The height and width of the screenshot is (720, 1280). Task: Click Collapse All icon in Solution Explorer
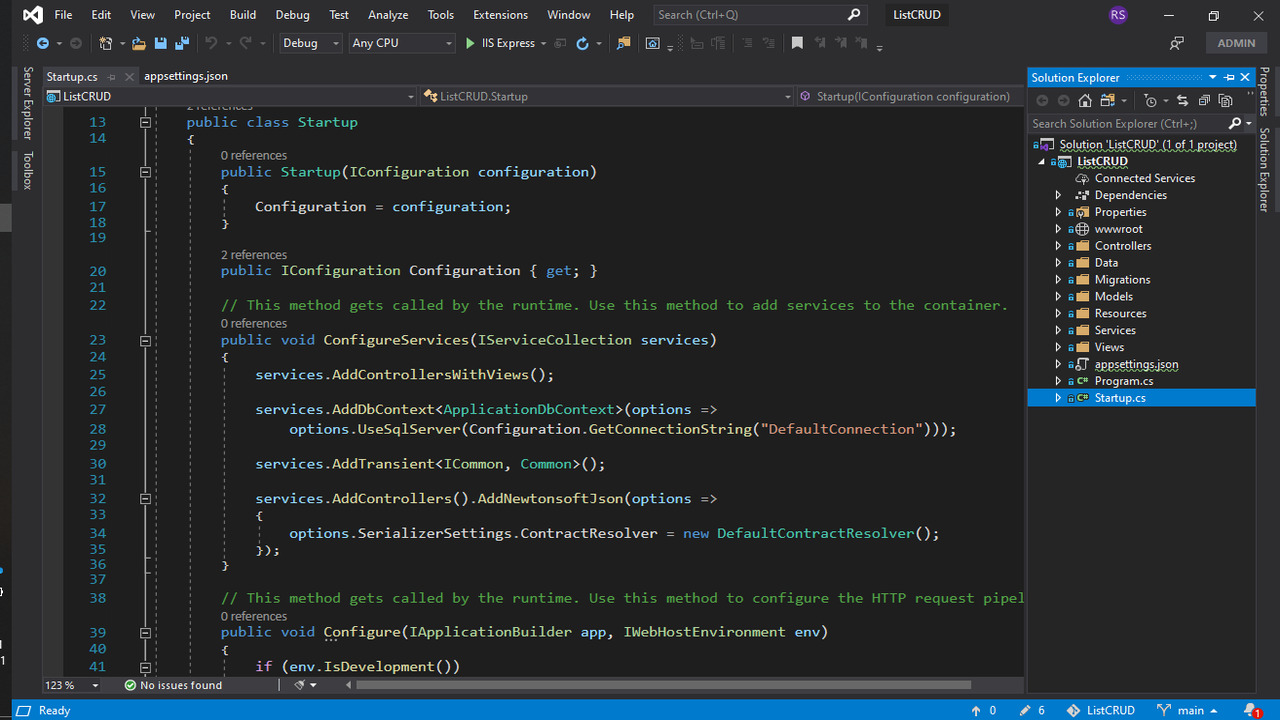tap(1204, 101)
